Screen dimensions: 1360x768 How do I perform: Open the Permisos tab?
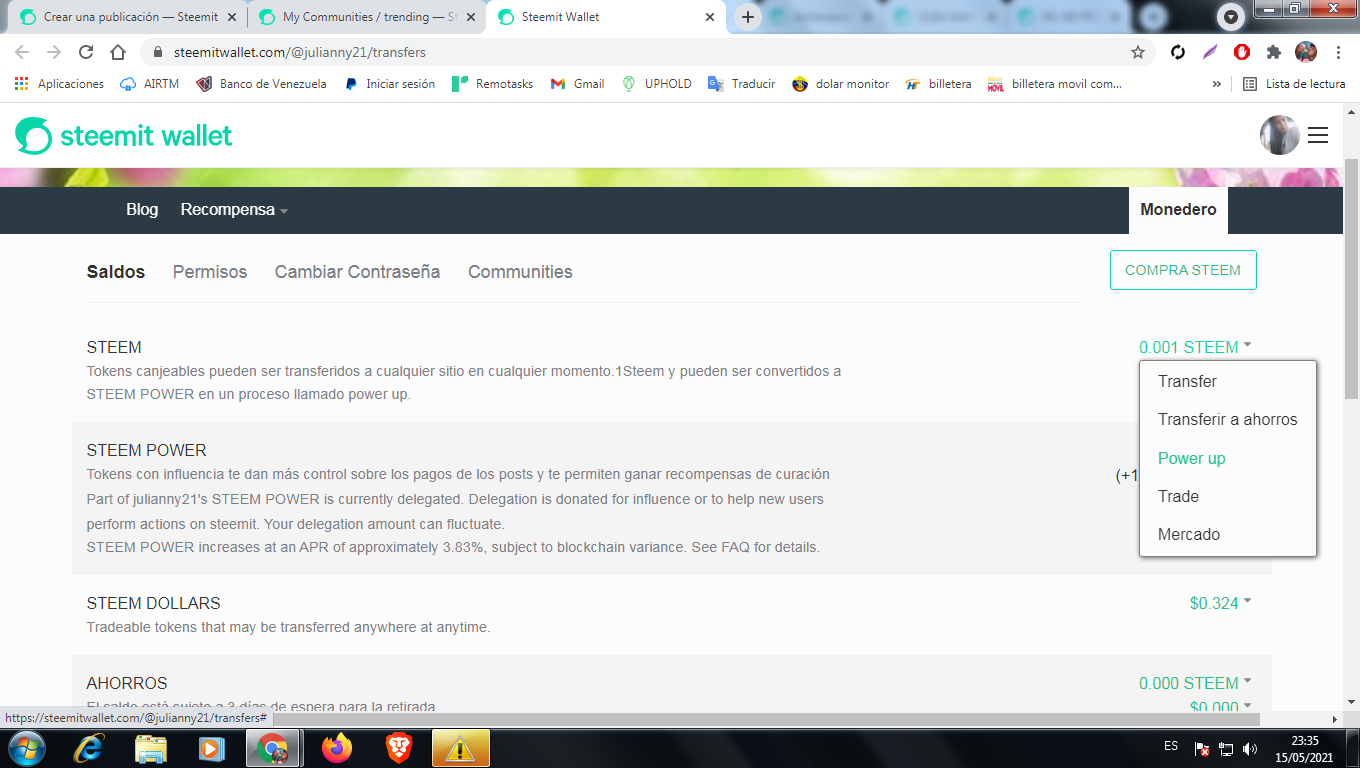[210, 272]
